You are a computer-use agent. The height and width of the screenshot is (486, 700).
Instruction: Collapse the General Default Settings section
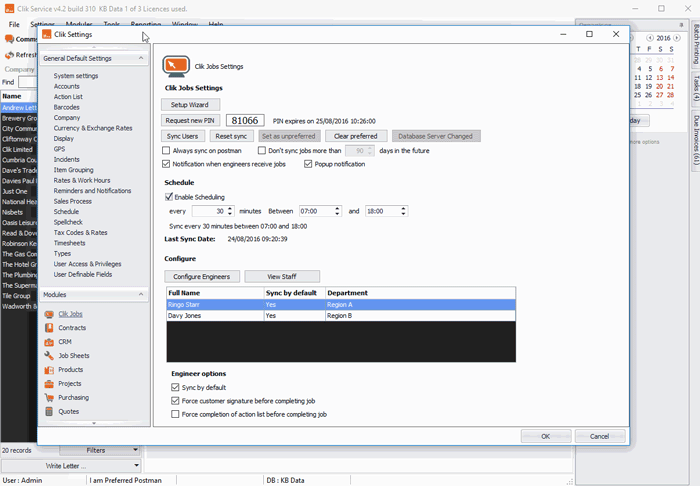[141, 58]
